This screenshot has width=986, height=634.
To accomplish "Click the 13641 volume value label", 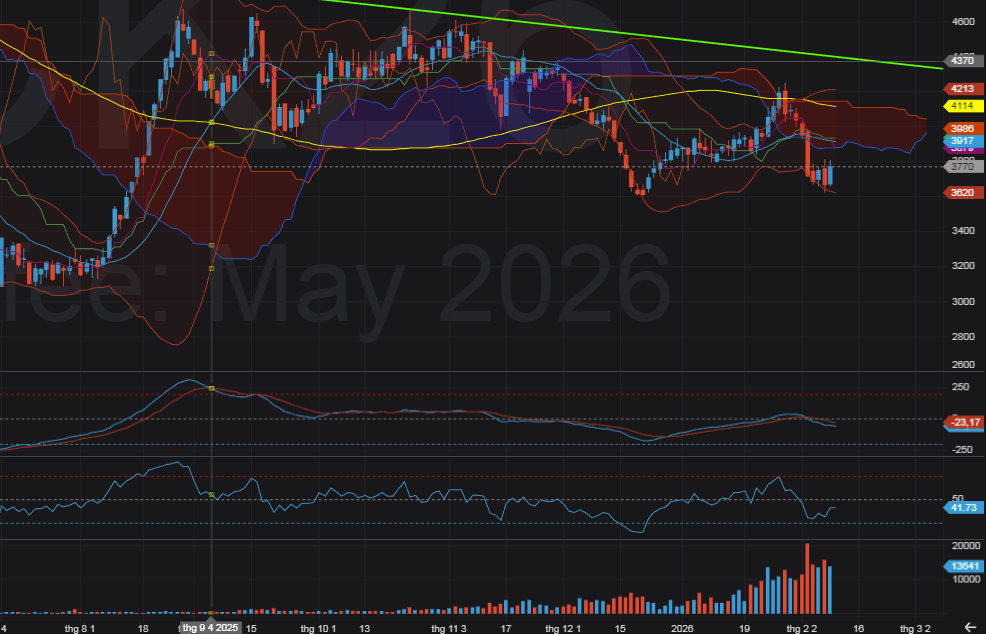I will click(x=962, y=566).
